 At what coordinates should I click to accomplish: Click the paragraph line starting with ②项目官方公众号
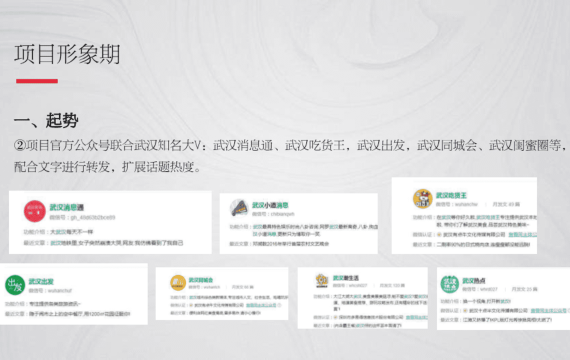290,145
